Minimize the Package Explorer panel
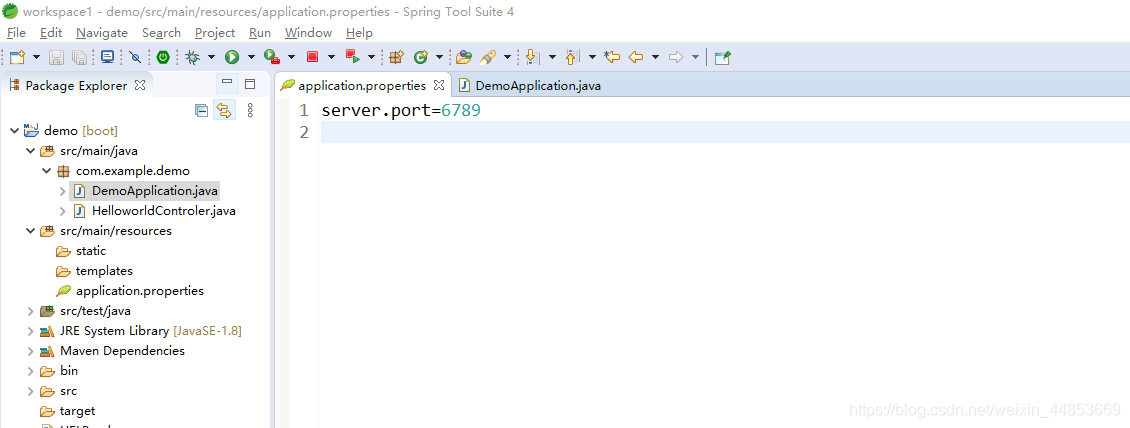The image size is (1130, 428). [x=227, y=84]
